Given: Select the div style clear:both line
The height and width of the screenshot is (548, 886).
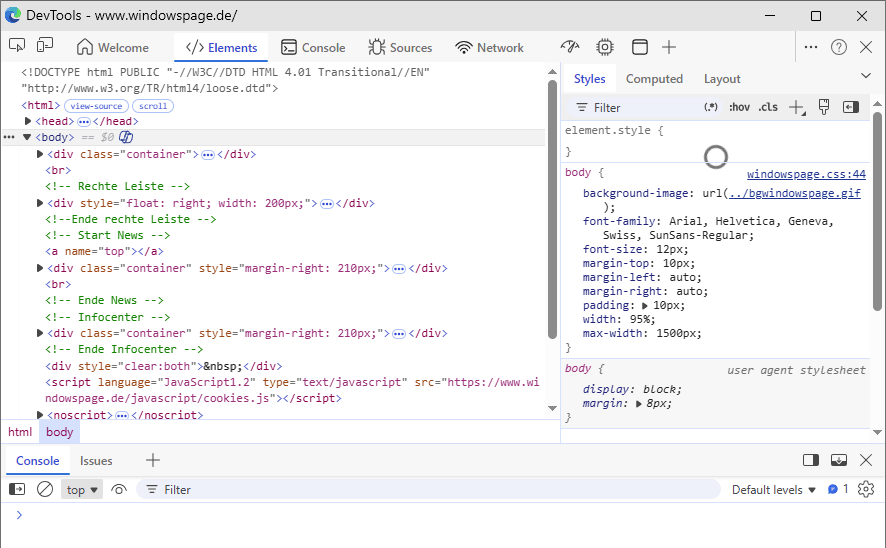Looking at the screenshot, I should click(163, 366).
